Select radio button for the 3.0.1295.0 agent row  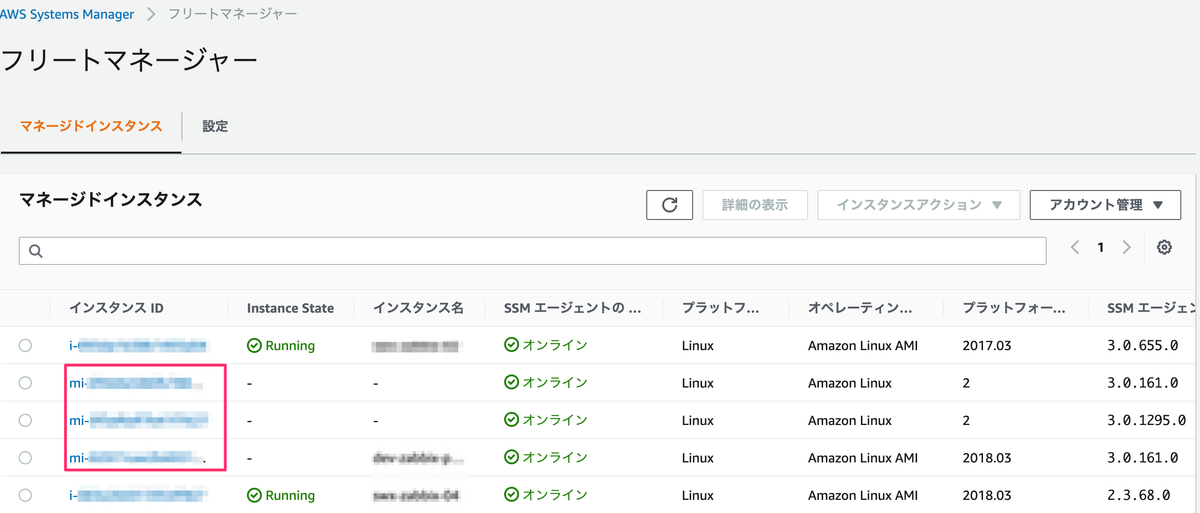click(x=25, y=420)
